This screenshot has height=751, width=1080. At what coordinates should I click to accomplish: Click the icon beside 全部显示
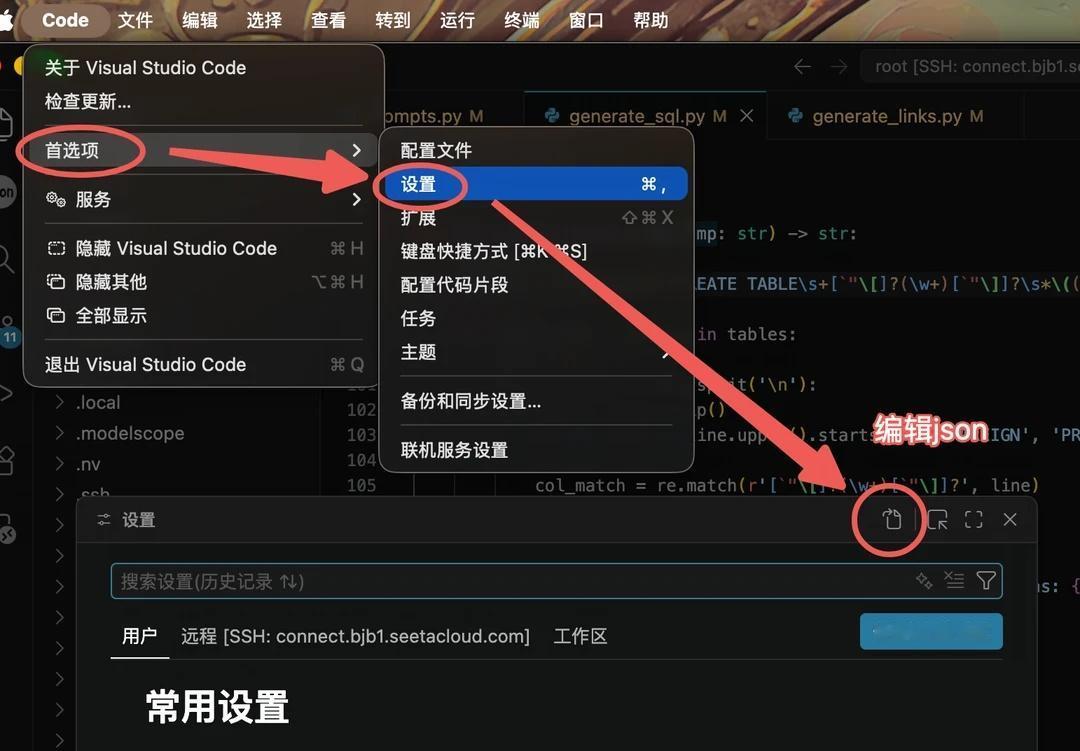(56, 316)
